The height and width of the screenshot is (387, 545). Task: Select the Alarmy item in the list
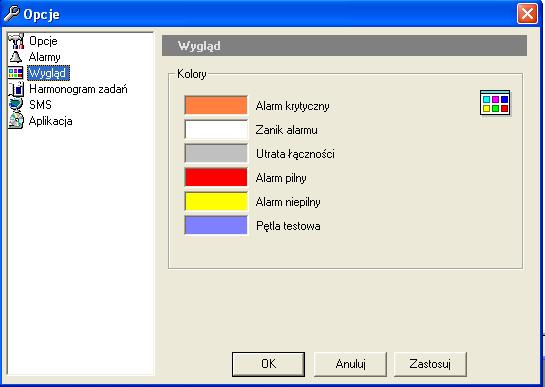click(44, 57)
